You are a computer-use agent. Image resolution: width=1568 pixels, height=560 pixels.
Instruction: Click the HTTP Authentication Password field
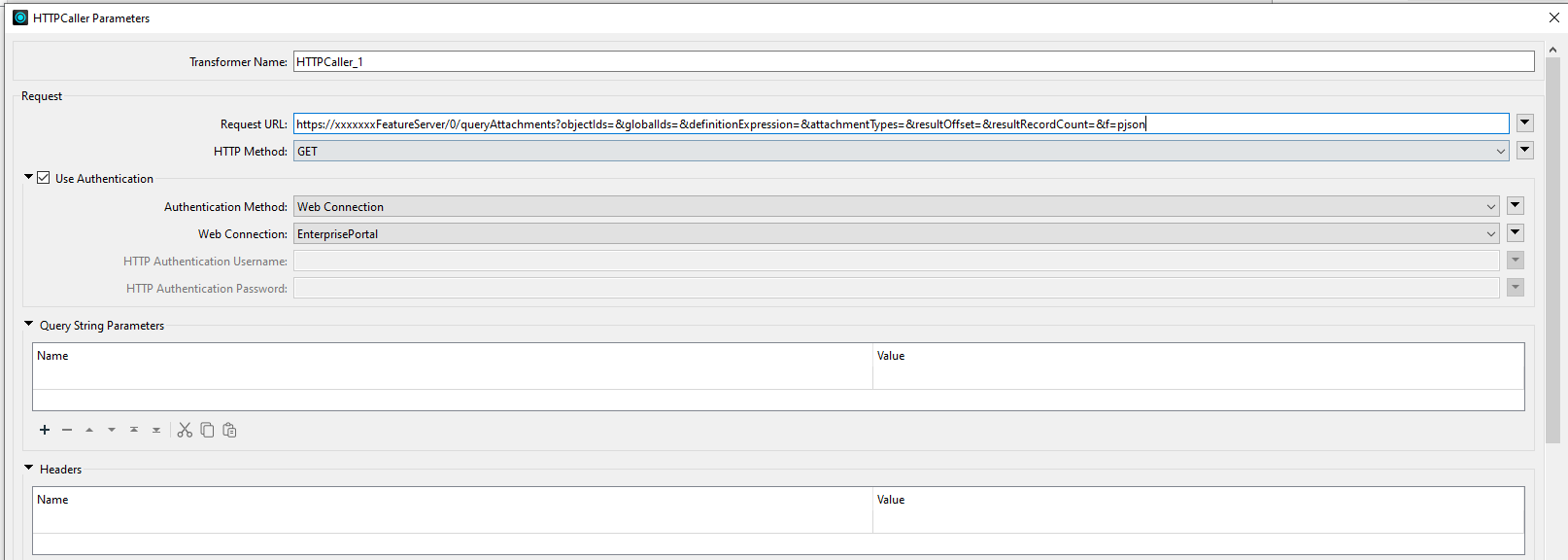(896, 288)
